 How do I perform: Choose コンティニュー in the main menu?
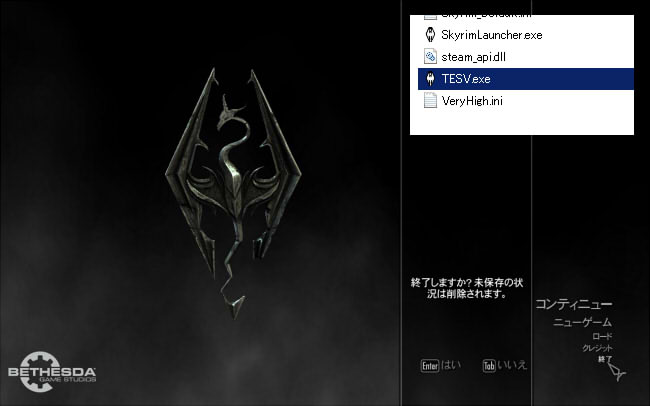(x=574, y=304)
